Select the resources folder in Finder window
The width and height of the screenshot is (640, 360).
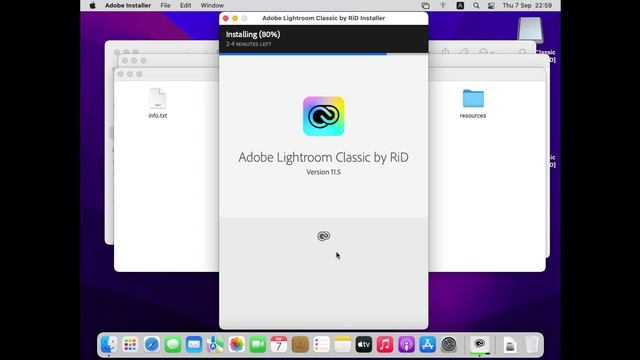tap(473, 104)
